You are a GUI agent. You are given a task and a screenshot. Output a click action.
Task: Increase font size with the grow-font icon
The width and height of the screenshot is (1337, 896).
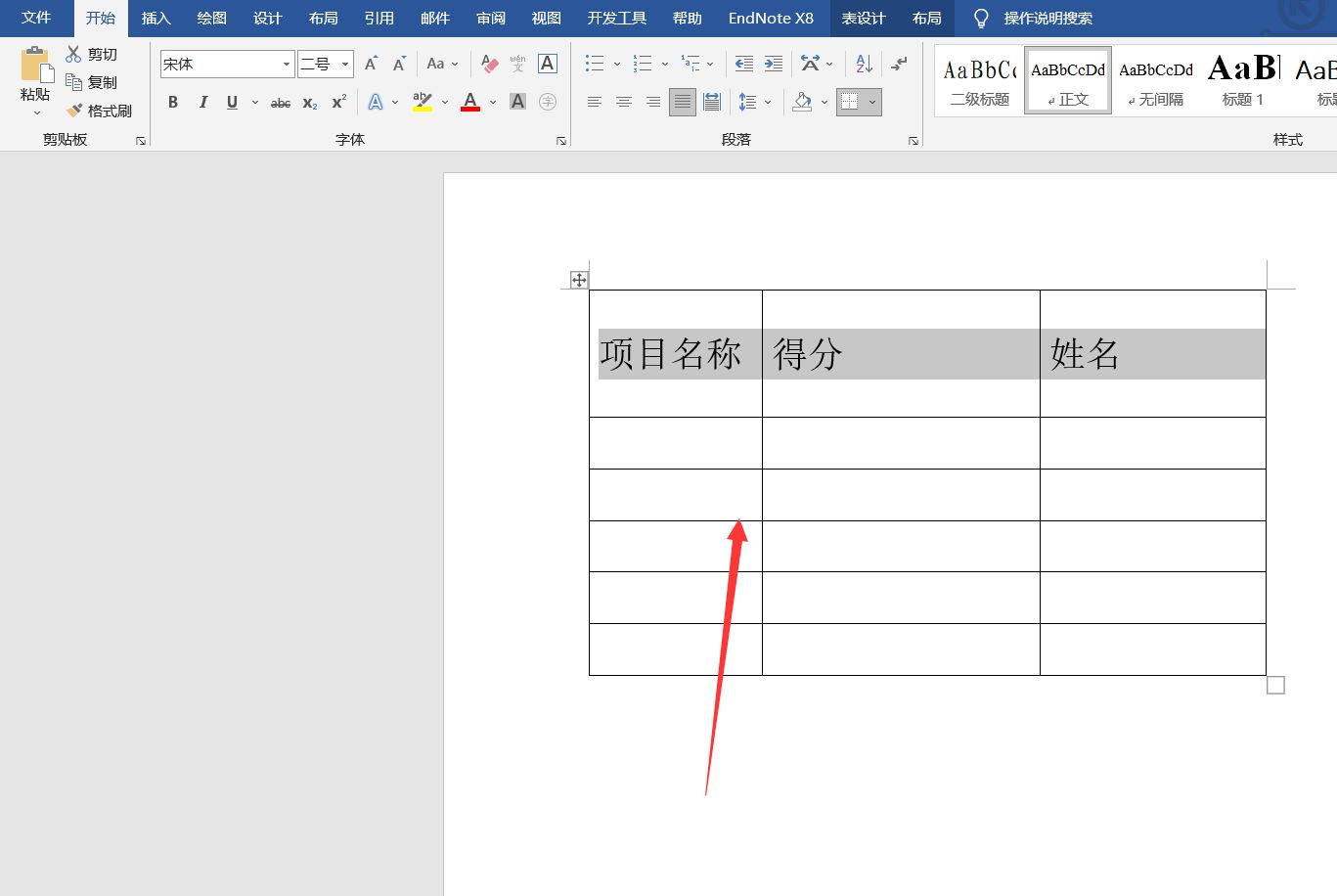pos(371,65)
